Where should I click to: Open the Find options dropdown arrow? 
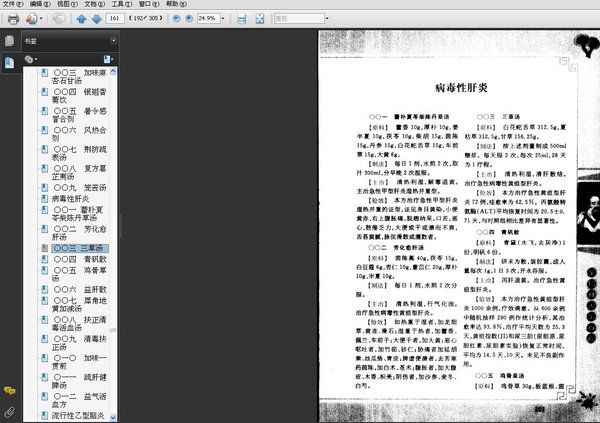(x=327, y=18)
